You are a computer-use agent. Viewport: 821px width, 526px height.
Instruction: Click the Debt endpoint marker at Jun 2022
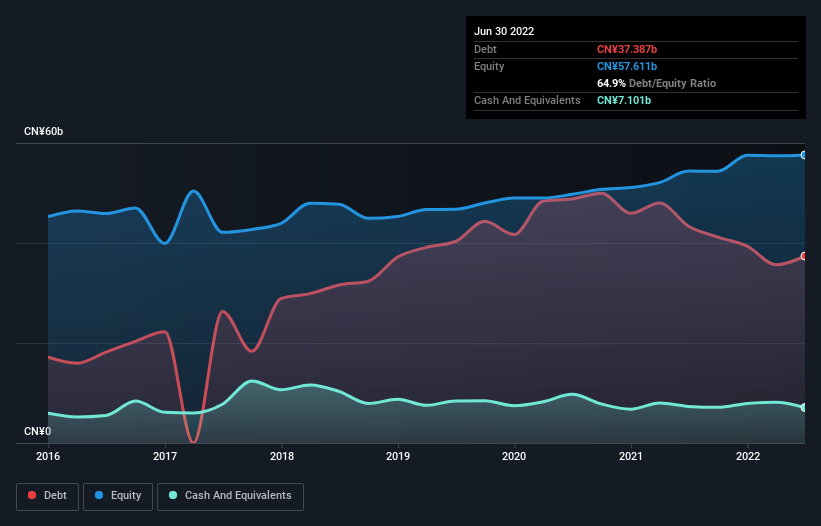pos(804,256)
